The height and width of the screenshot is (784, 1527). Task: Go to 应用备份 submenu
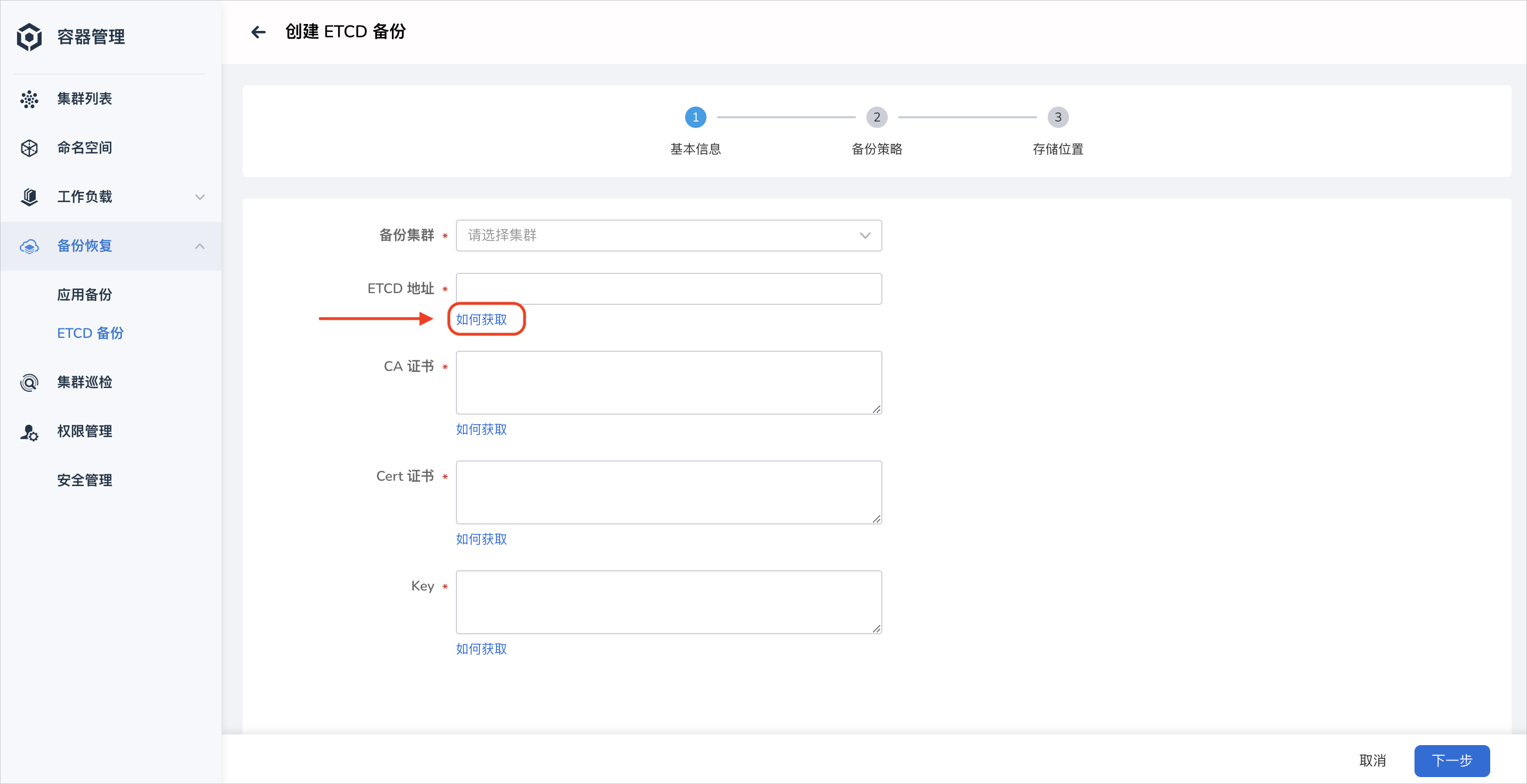point(85,295)
